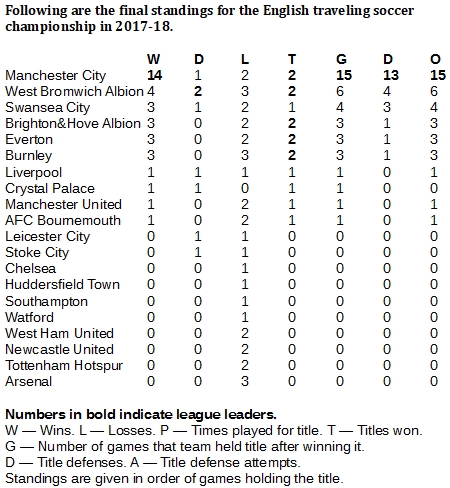450x488 pixels.
Task: Click the bold 'Numbers in bold indicate league leaders' line
Action: [141, 414]
